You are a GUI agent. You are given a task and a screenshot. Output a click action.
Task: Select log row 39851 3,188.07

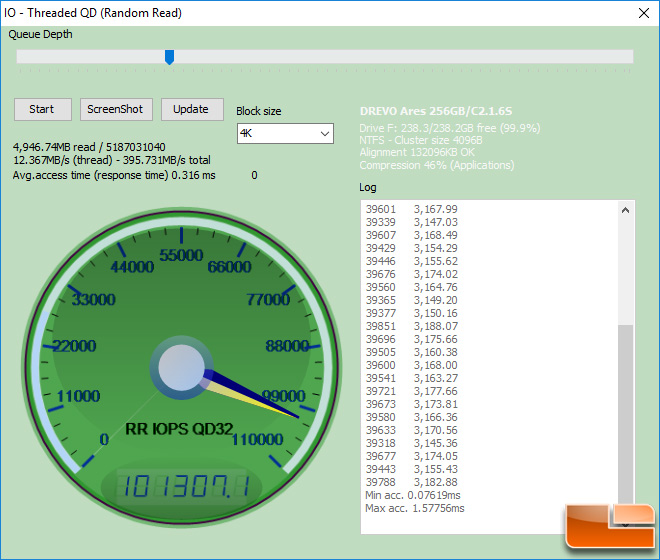pos(411,326)
